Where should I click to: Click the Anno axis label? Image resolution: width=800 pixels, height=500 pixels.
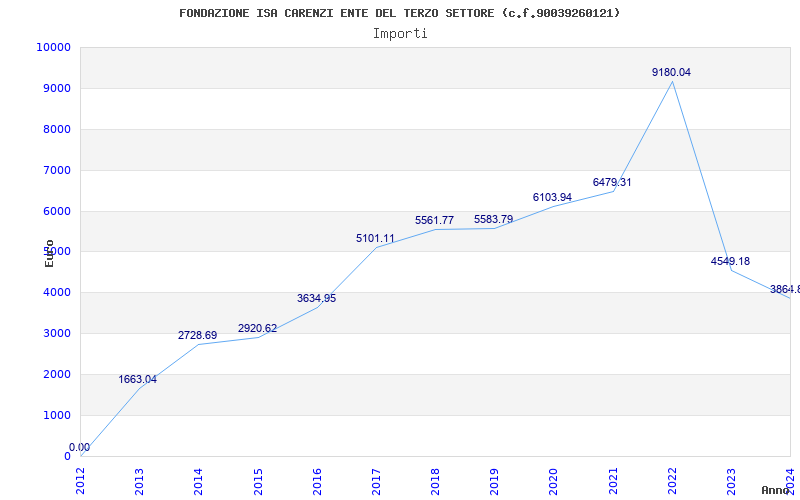(776, 490)
